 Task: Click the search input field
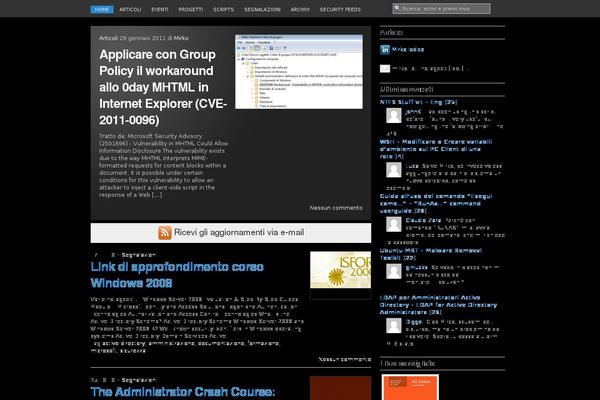coord(441,8)
